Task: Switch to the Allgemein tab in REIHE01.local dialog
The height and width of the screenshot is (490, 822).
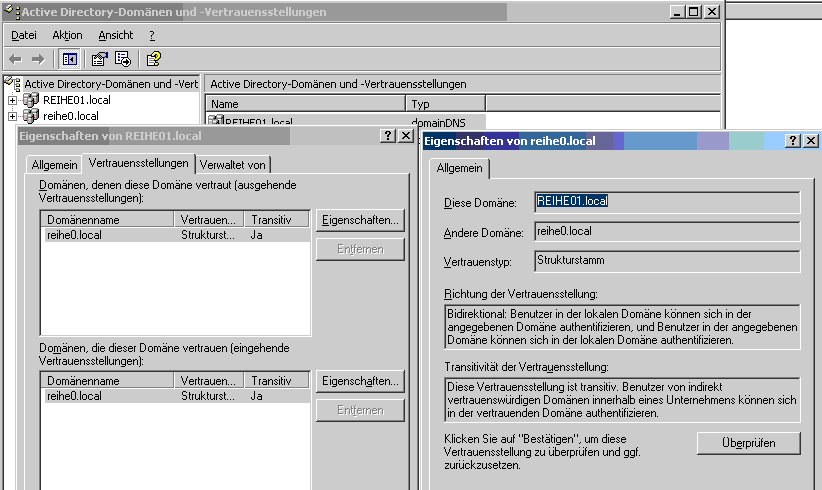Action: 54,165
